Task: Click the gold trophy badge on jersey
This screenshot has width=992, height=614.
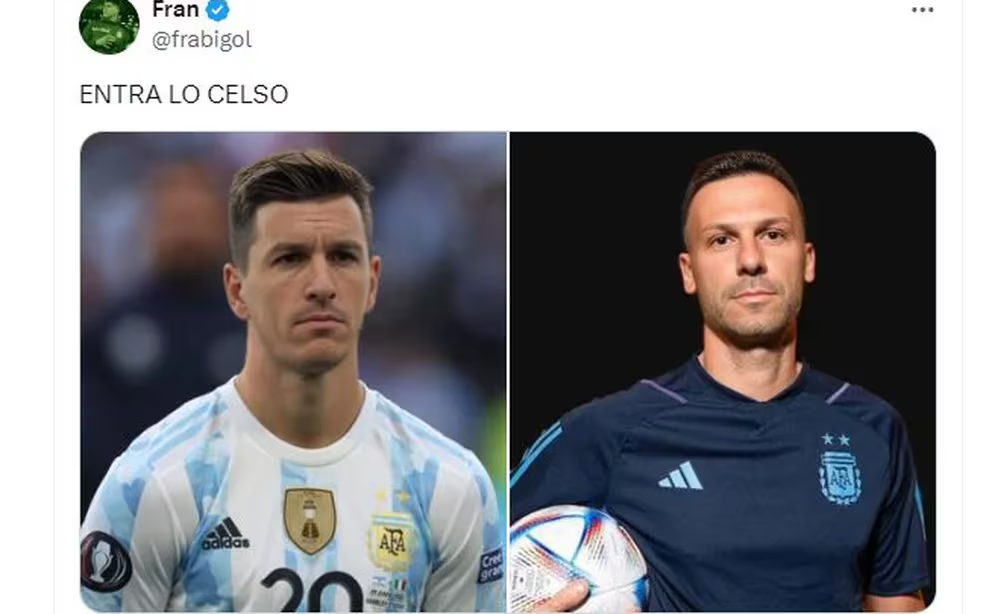Action: [309, 520]
